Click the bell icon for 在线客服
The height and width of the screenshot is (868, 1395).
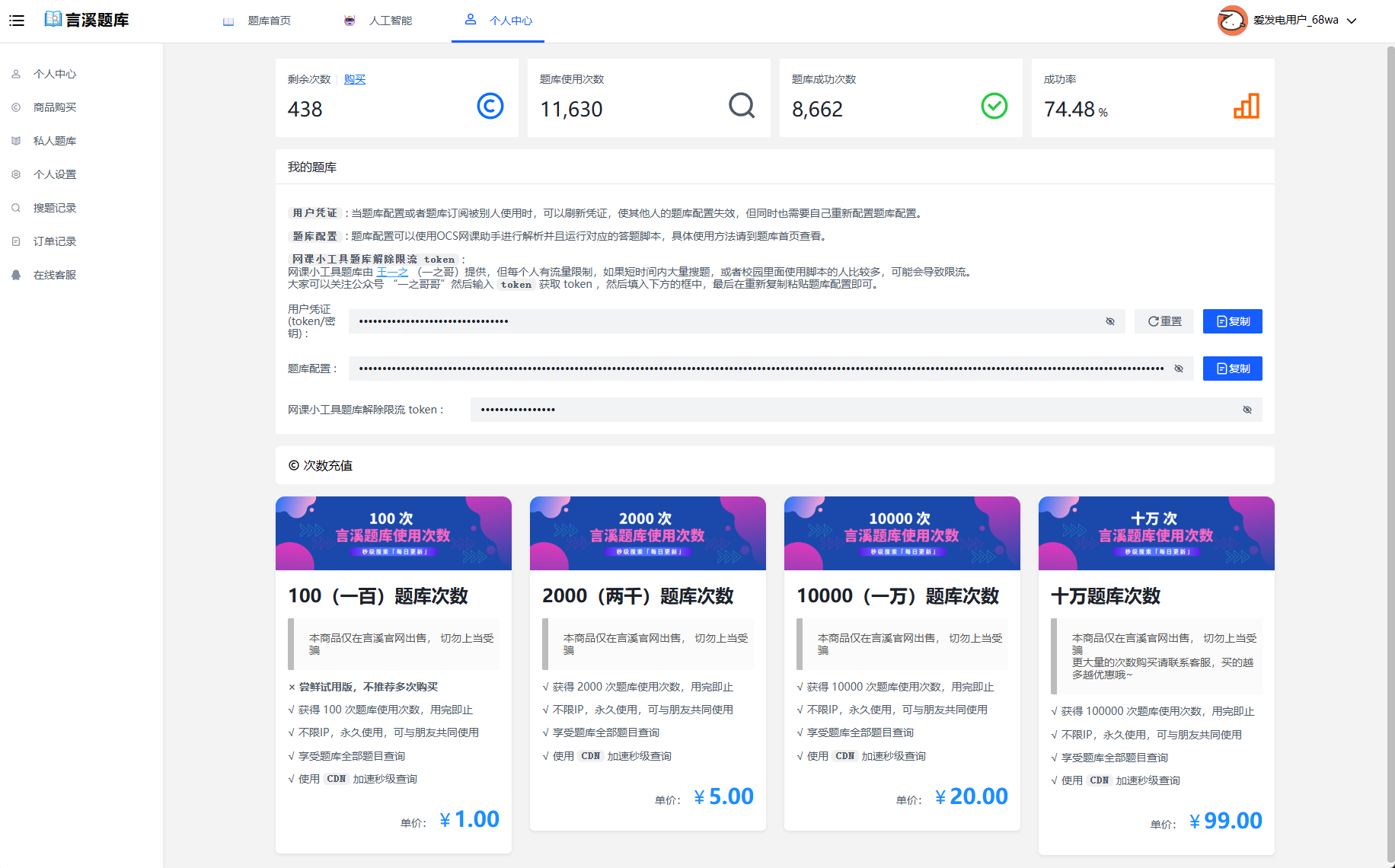(16, 275)
